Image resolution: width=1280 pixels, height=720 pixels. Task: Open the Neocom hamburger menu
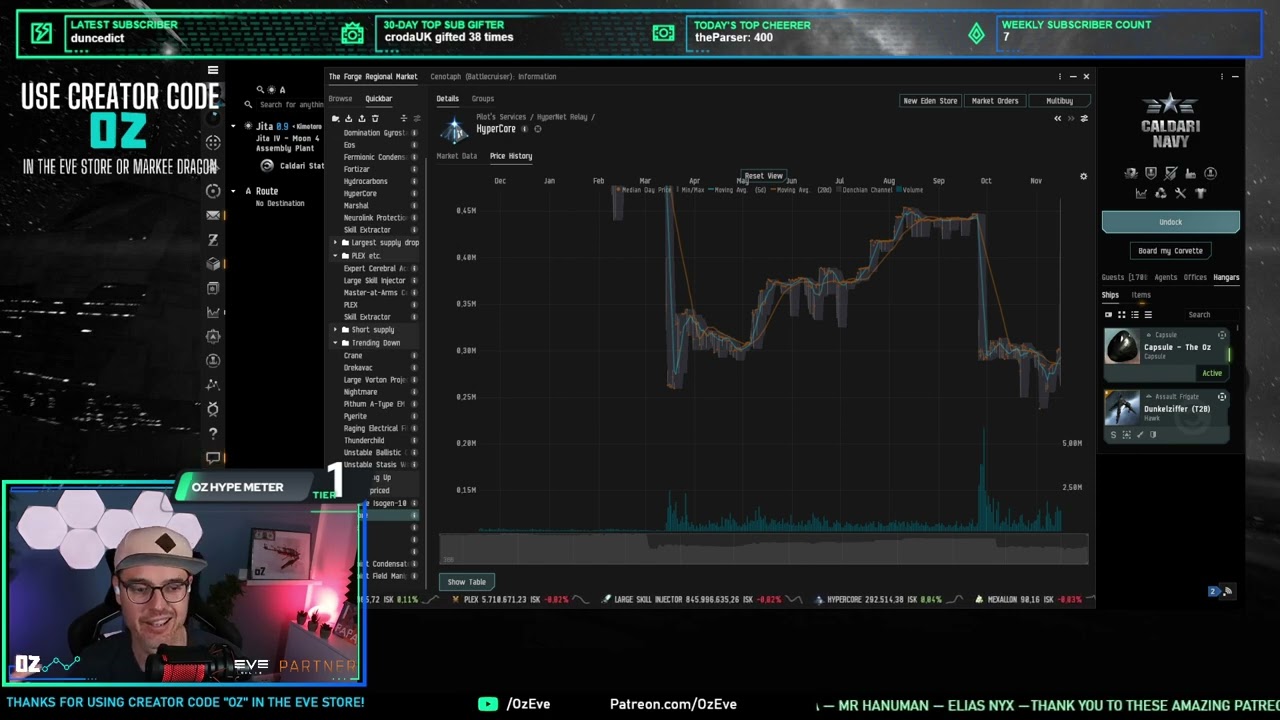213,70
